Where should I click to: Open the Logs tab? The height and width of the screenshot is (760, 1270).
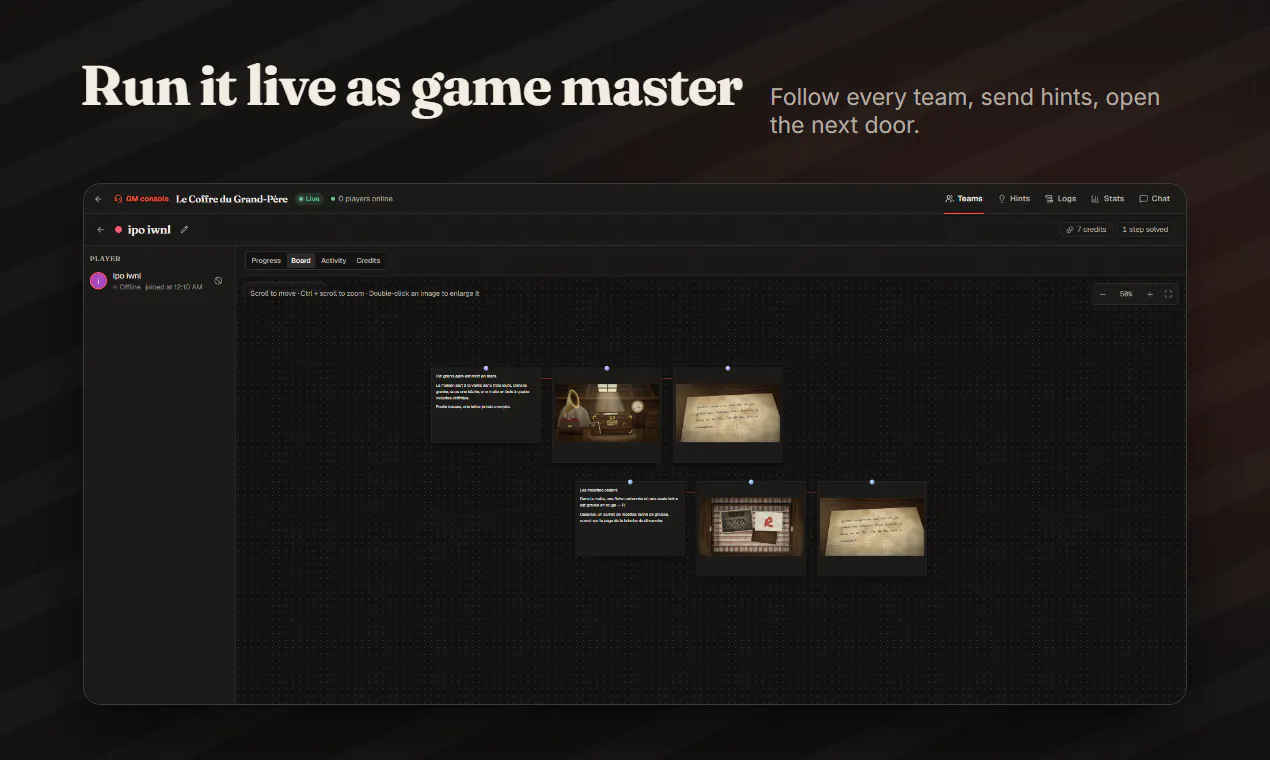1061,199
